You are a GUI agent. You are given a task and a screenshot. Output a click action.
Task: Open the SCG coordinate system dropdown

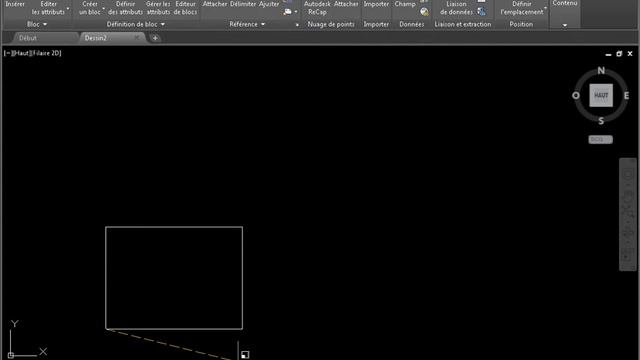pos(600,140)
